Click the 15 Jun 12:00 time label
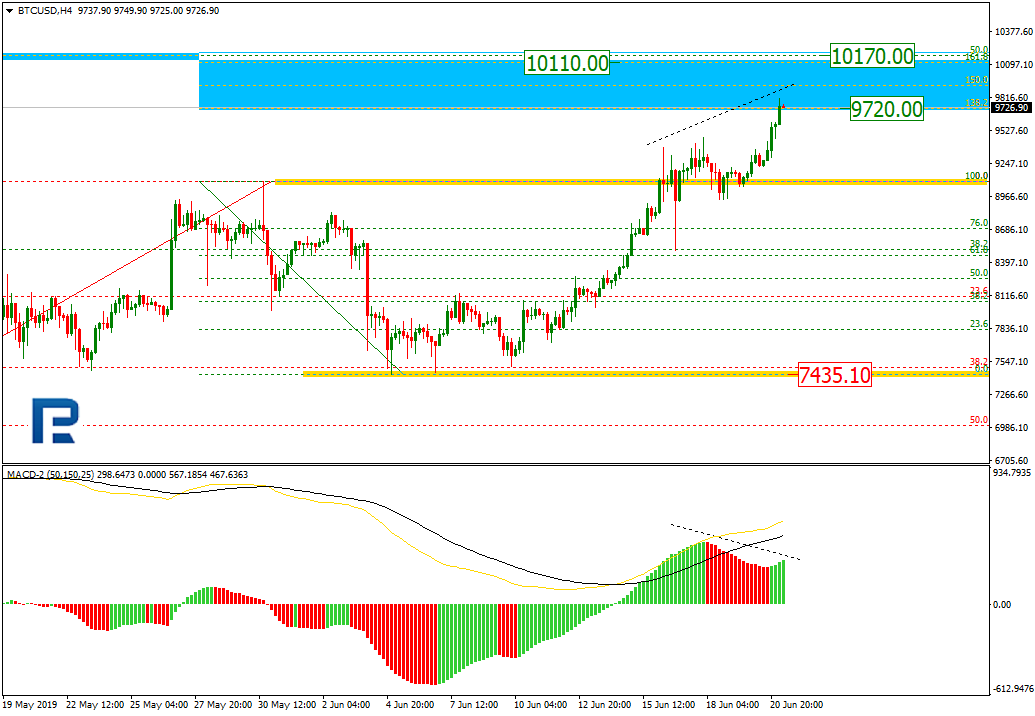 pos(669,705)
